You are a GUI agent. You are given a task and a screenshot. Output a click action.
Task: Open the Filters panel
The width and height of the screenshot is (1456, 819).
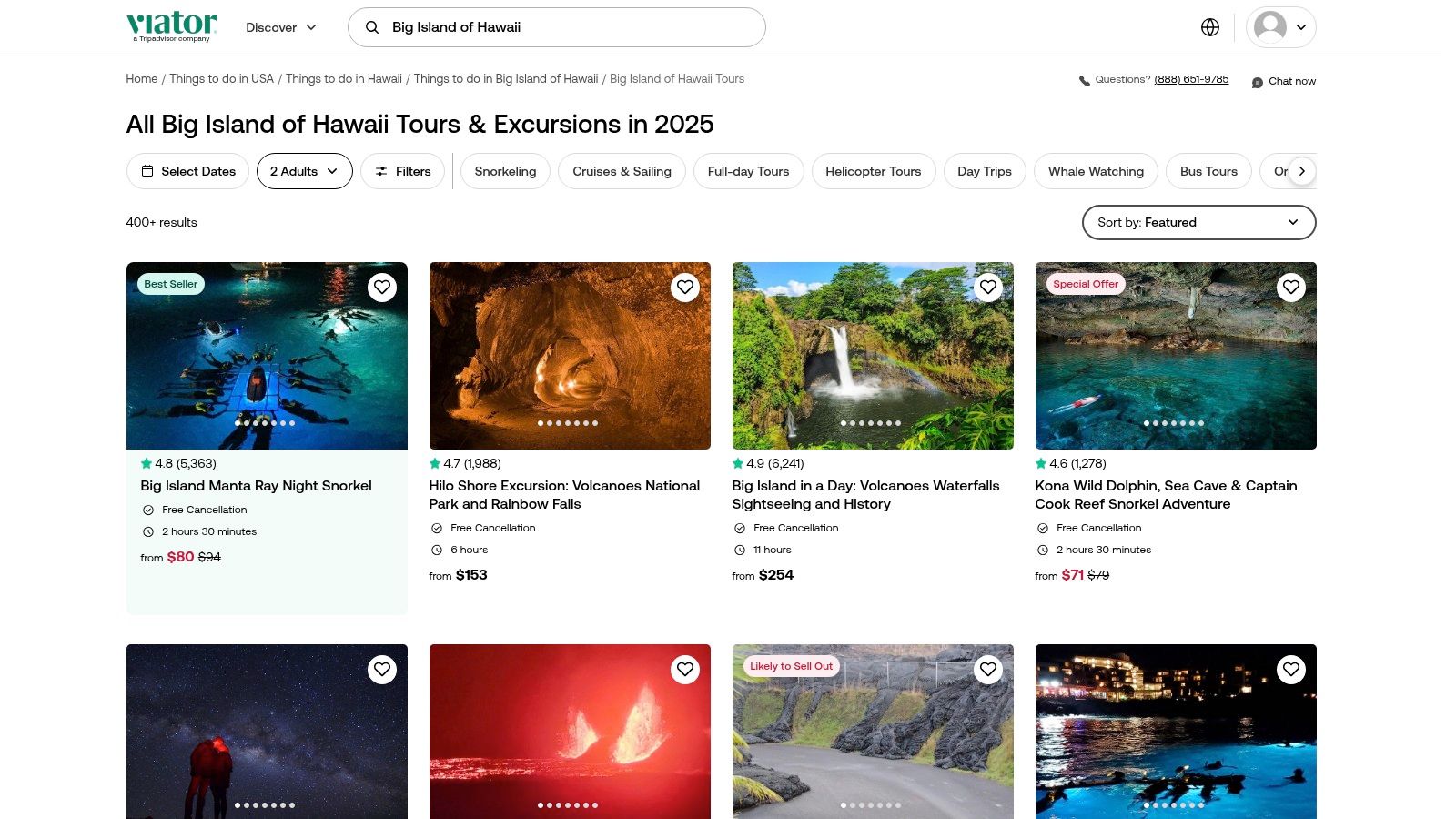(x=402, y=171)
